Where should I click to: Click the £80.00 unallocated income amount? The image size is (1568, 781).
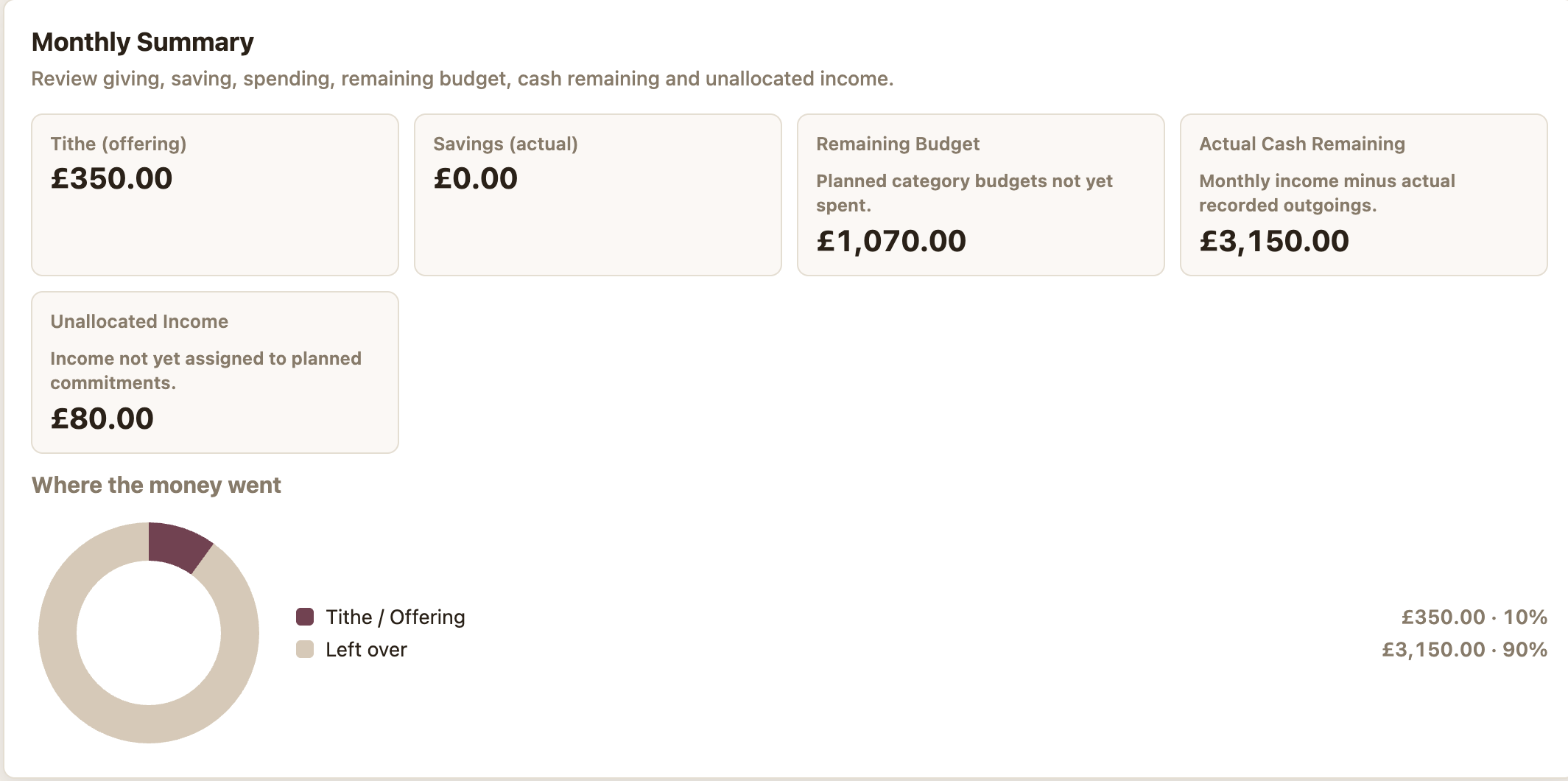(102, 418)
